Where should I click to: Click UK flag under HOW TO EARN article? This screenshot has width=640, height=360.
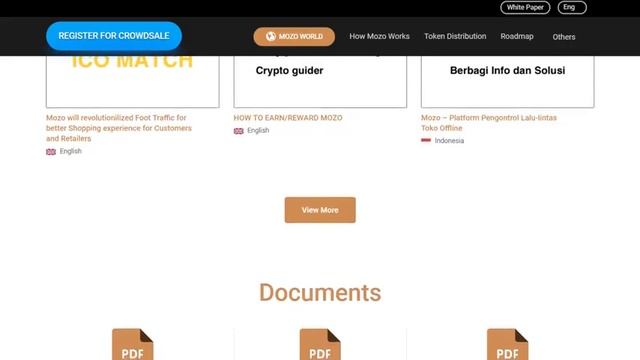(238, 131)
